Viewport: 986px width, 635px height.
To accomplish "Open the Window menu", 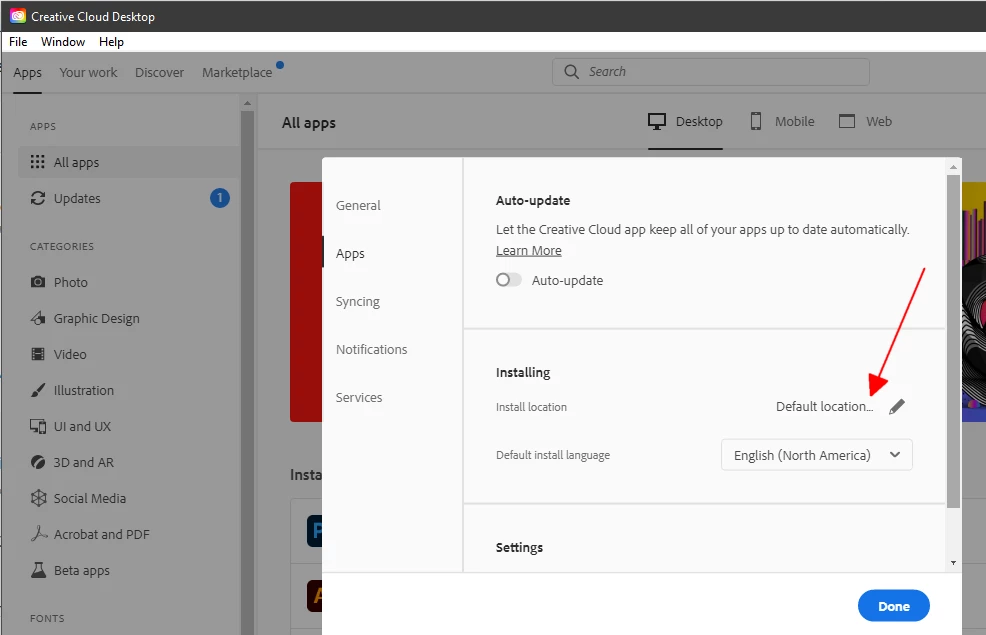I will (63, 41).
